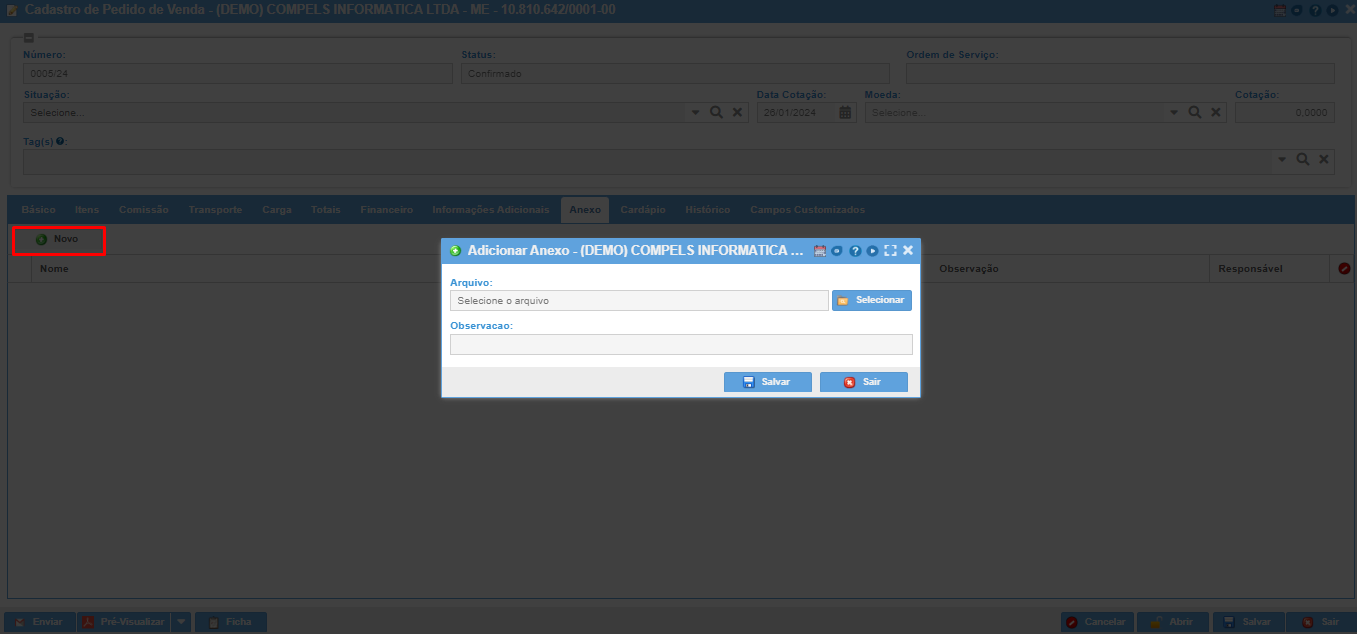Viewport: 1357px width, 634px height.
Task: Clear Moeda field with X icon
Action: pos(1216,113)
